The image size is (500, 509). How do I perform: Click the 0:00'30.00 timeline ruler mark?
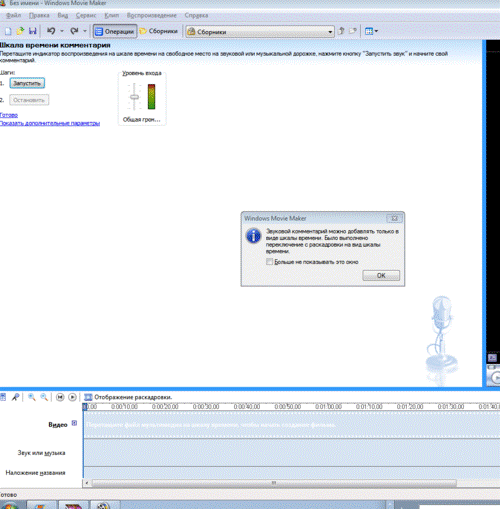click(x=206, y=407)
